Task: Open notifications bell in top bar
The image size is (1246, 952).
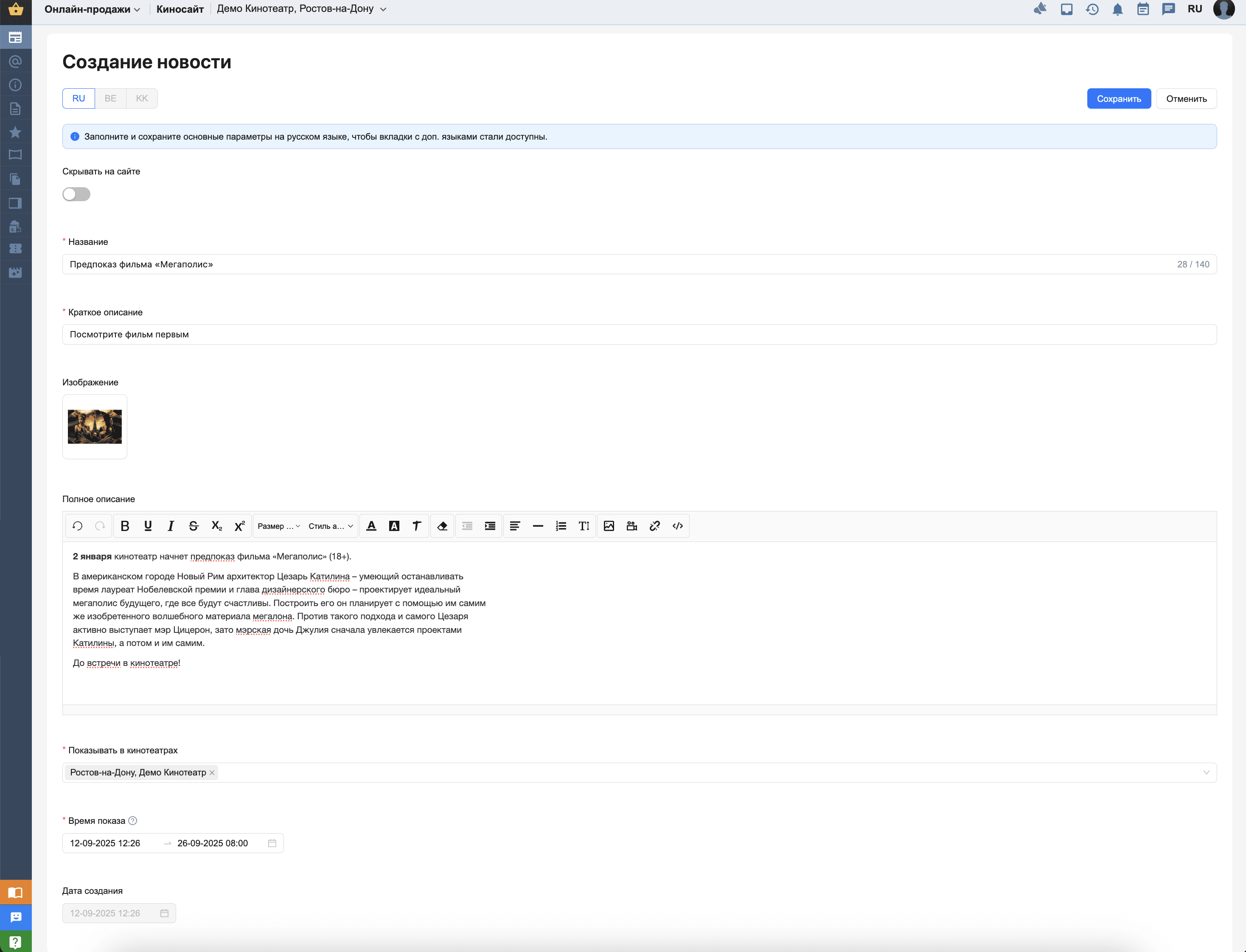Action: [x=1117, y=10]
